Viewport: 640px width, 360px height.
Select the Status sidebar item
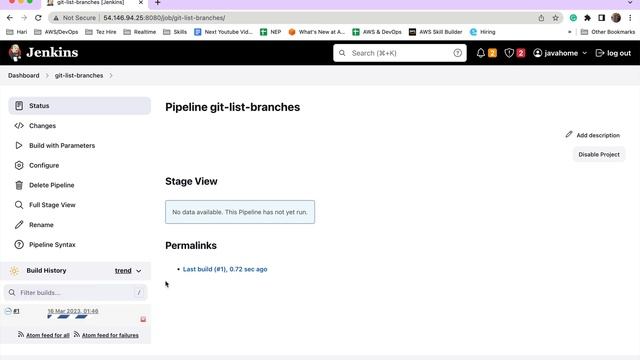tap(80, 106)
